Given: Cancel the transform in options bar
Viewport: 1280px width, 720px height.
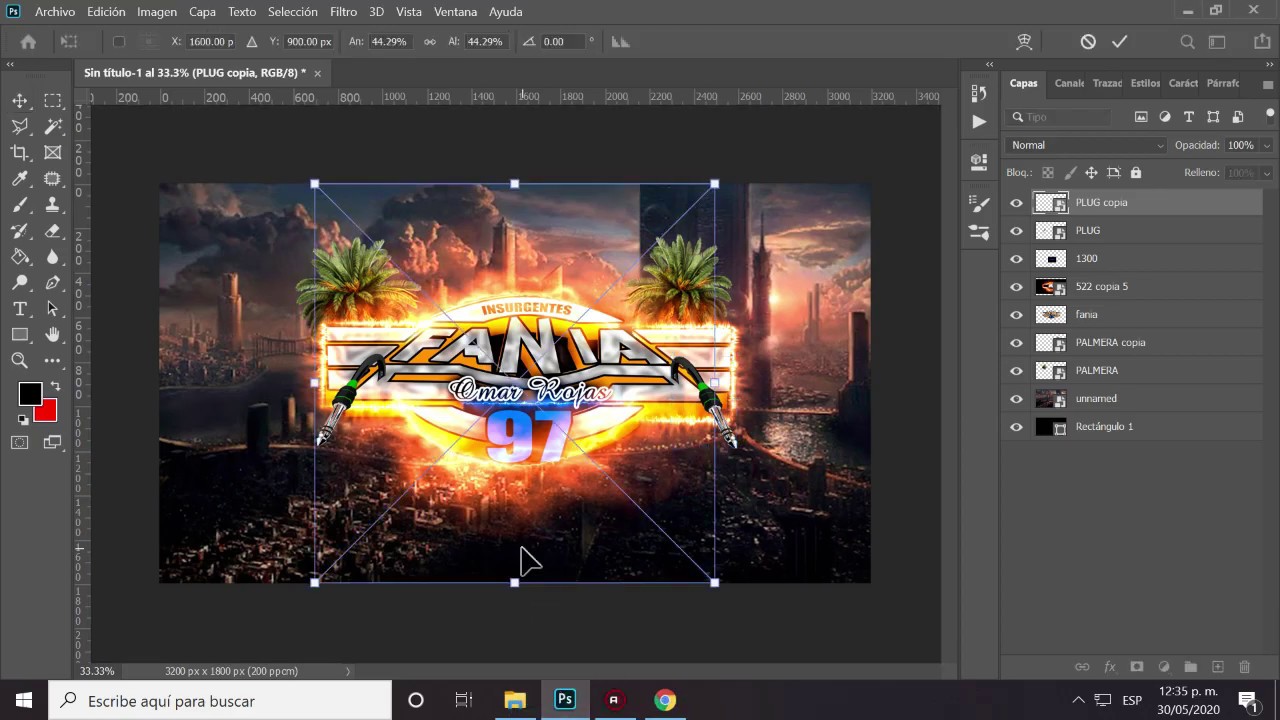Looking at the screenshot, I should point(1088,42).
